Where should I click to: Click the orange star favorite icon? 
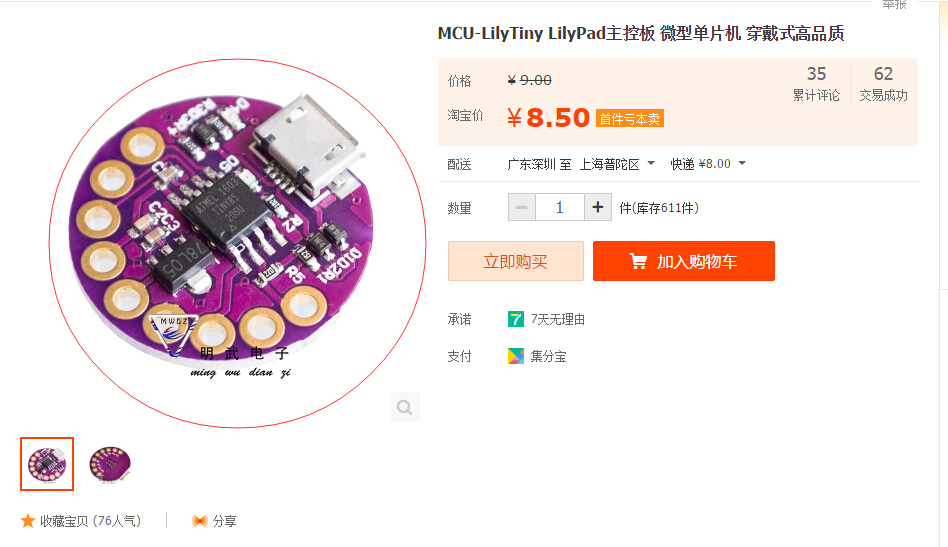click(x=28, y=521)
